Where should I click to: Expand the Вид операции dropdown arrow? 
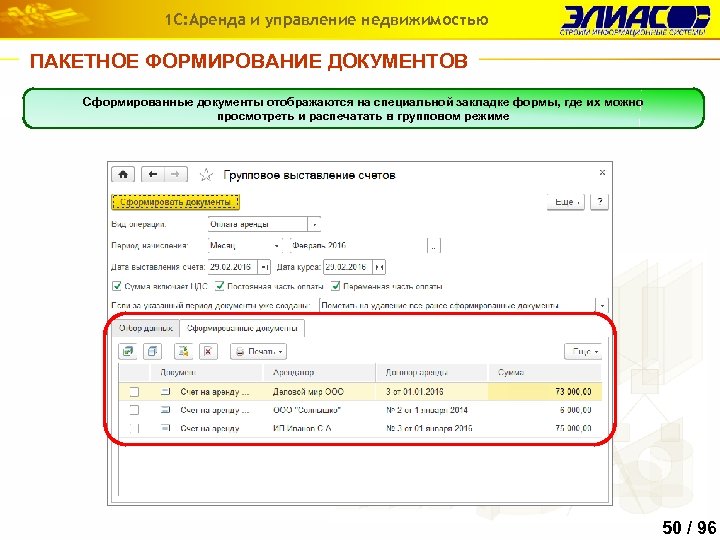(314, 225)
